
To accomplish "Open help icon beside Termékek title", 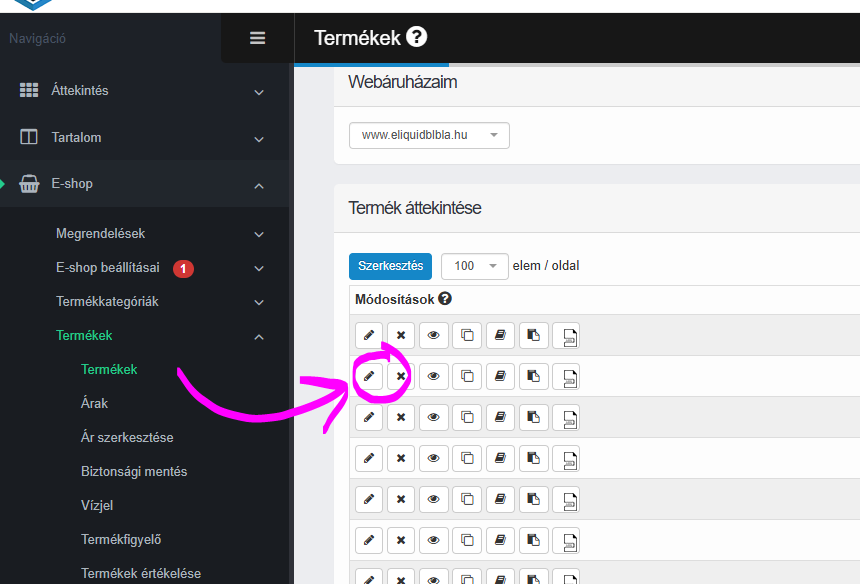I will 416,37.
